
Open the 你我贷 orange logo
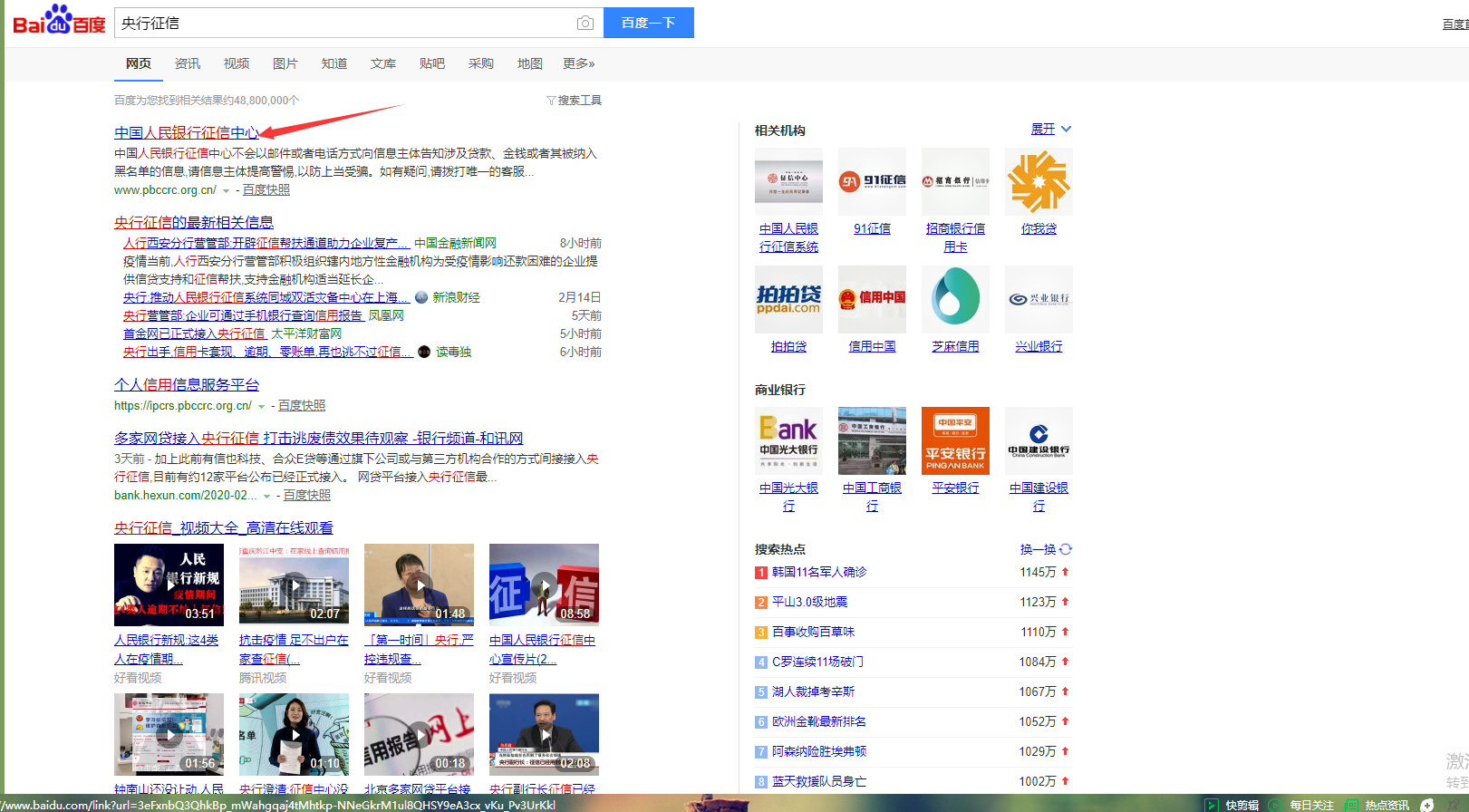pos(1039,181)
